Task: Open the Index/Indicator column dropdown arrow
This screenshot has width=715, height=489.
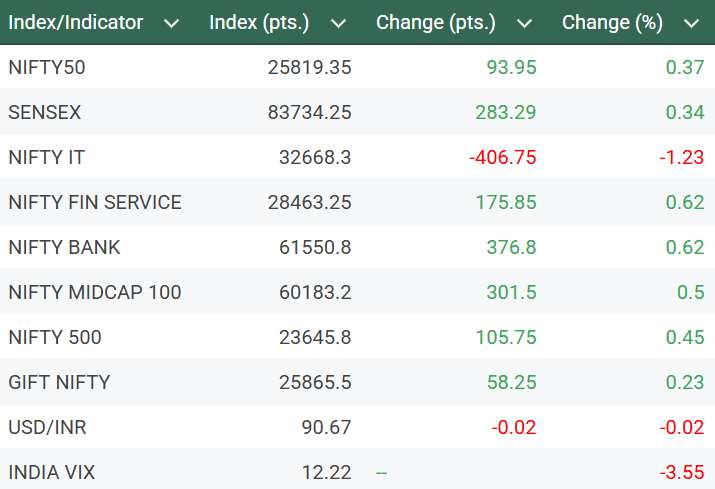Action: (171, 23)
